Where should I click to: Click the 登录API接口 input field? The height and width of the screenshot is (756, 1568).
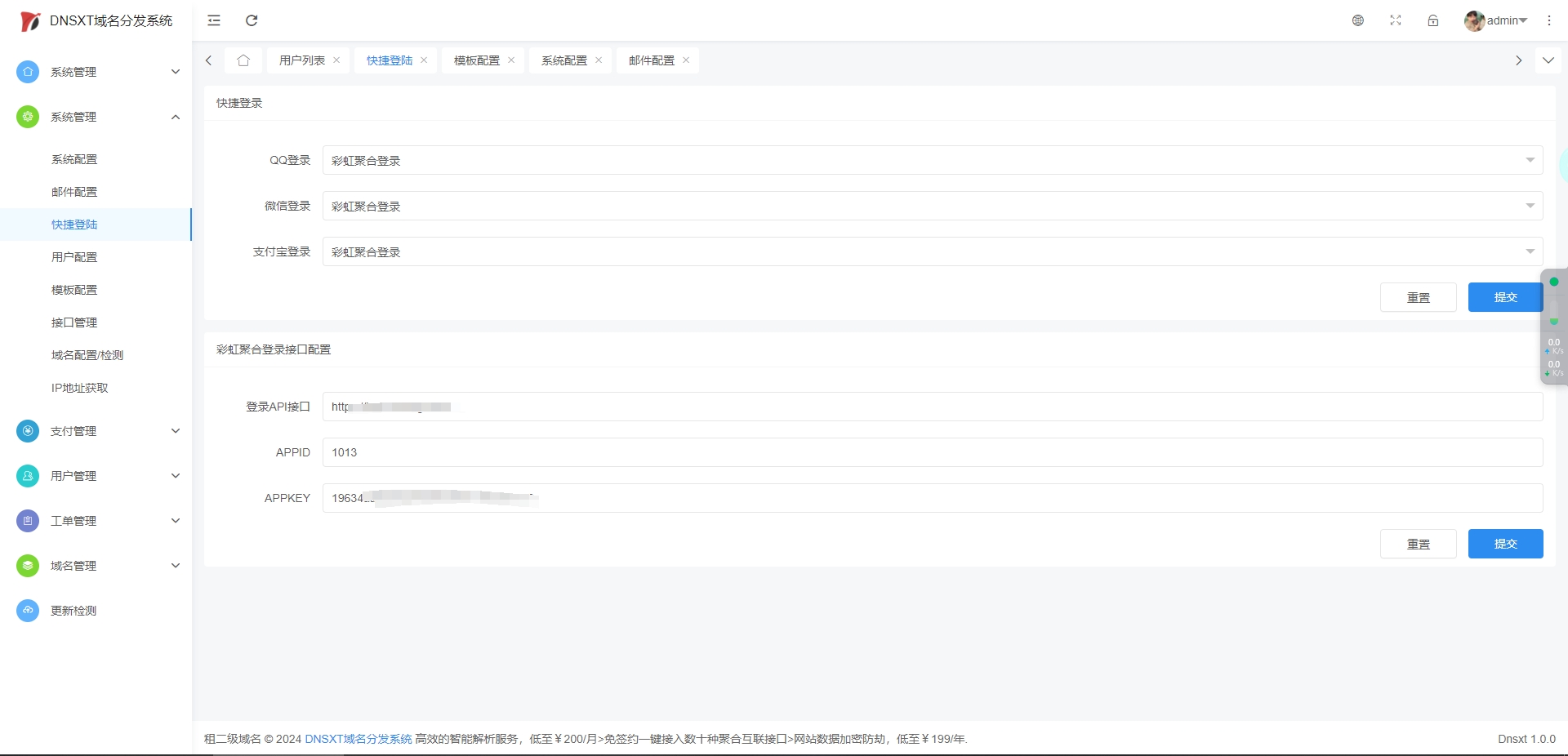point(933,407)
